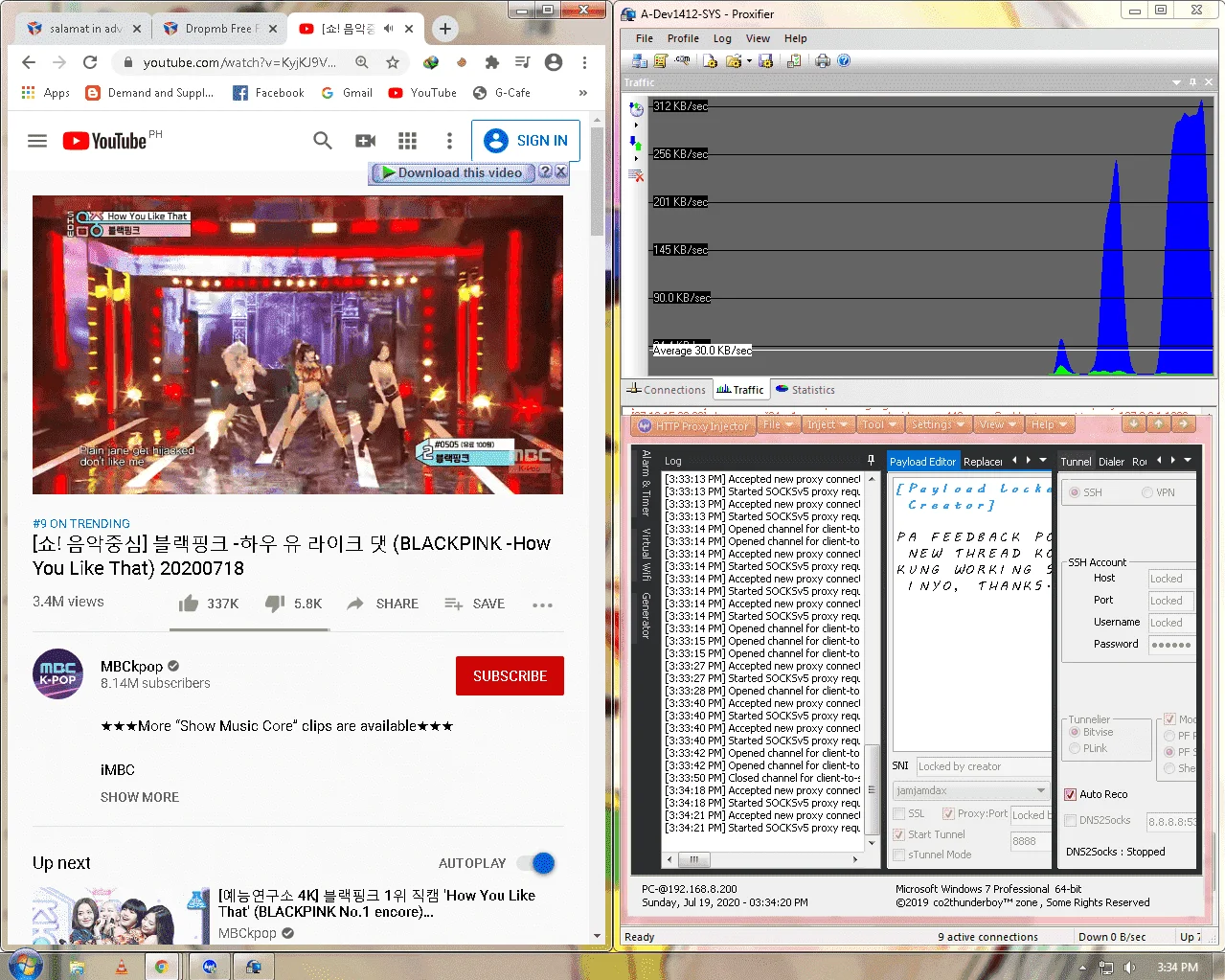Select the Bitvise tunnelier radio button

click(x=1075, y=732)
